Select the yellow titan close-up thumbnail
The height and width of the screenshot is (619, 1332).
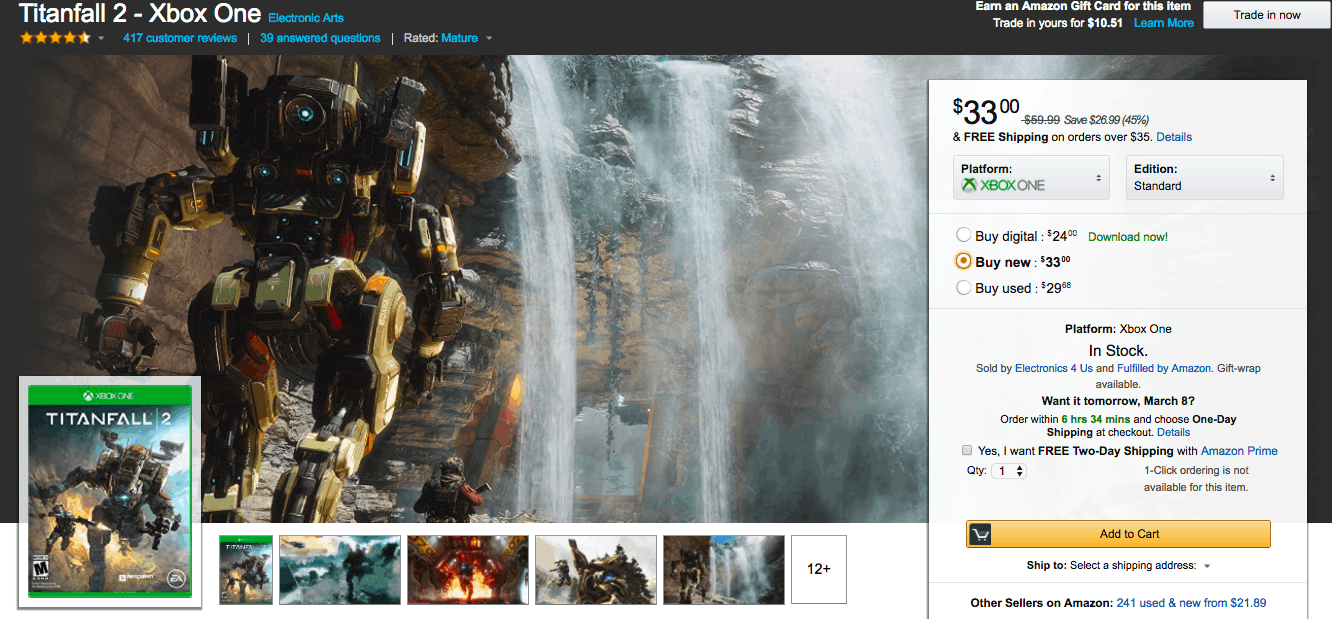[x=596, y=569]
